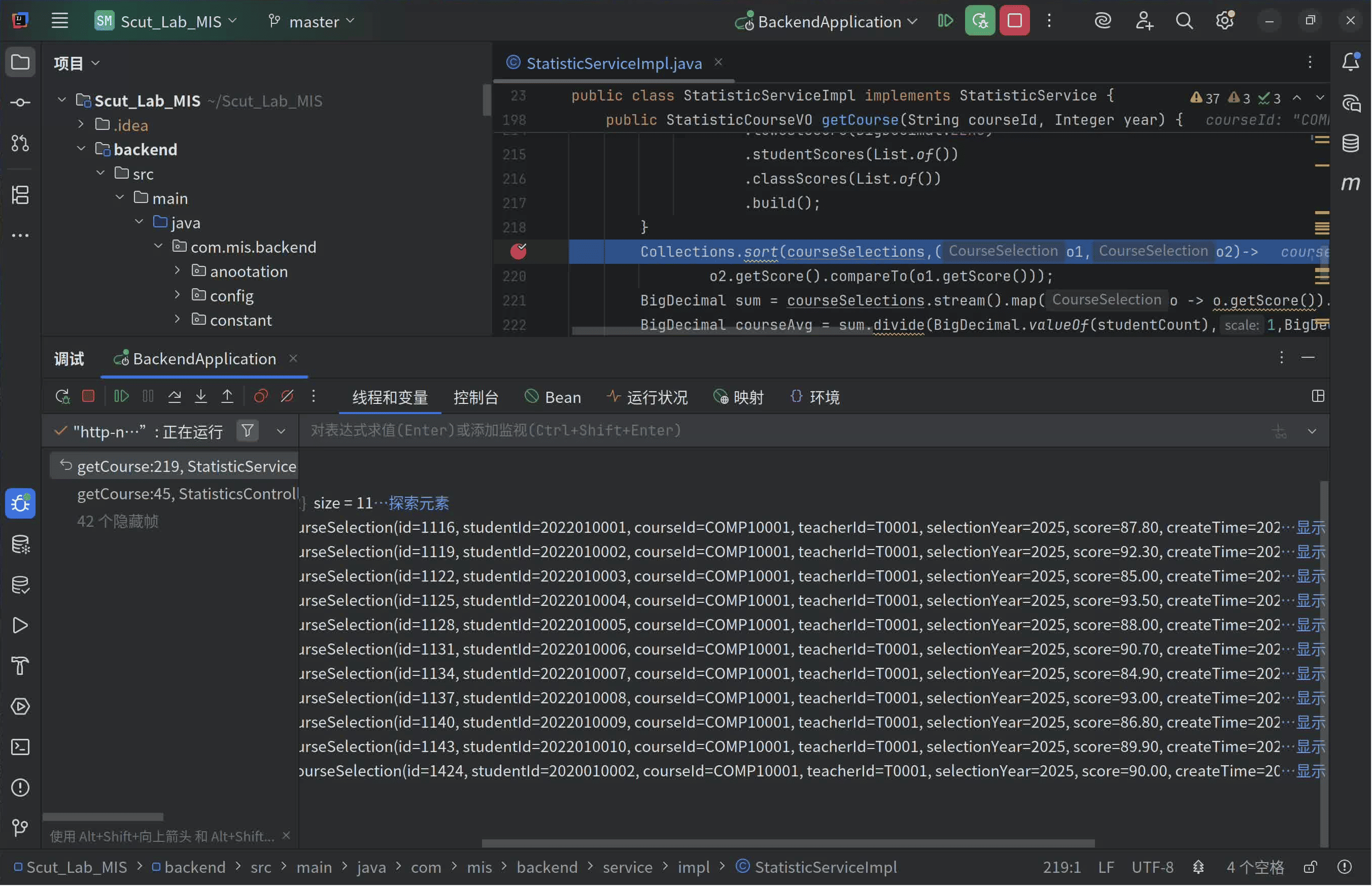Stop the debug session with red square
Screen dimensions: 1372x886
click(88, 396)
